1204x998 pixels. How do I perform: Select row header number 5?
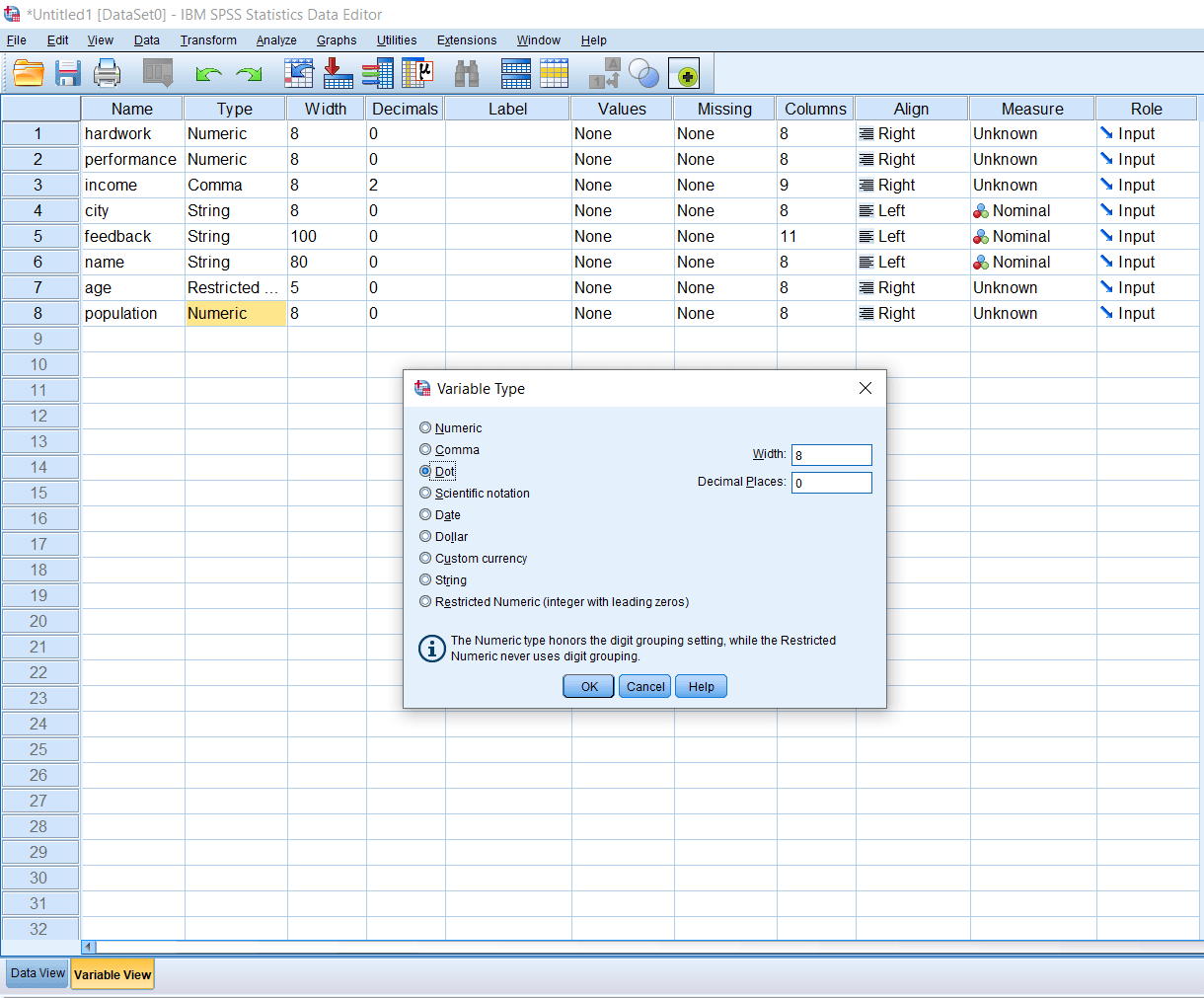point(39,237)
